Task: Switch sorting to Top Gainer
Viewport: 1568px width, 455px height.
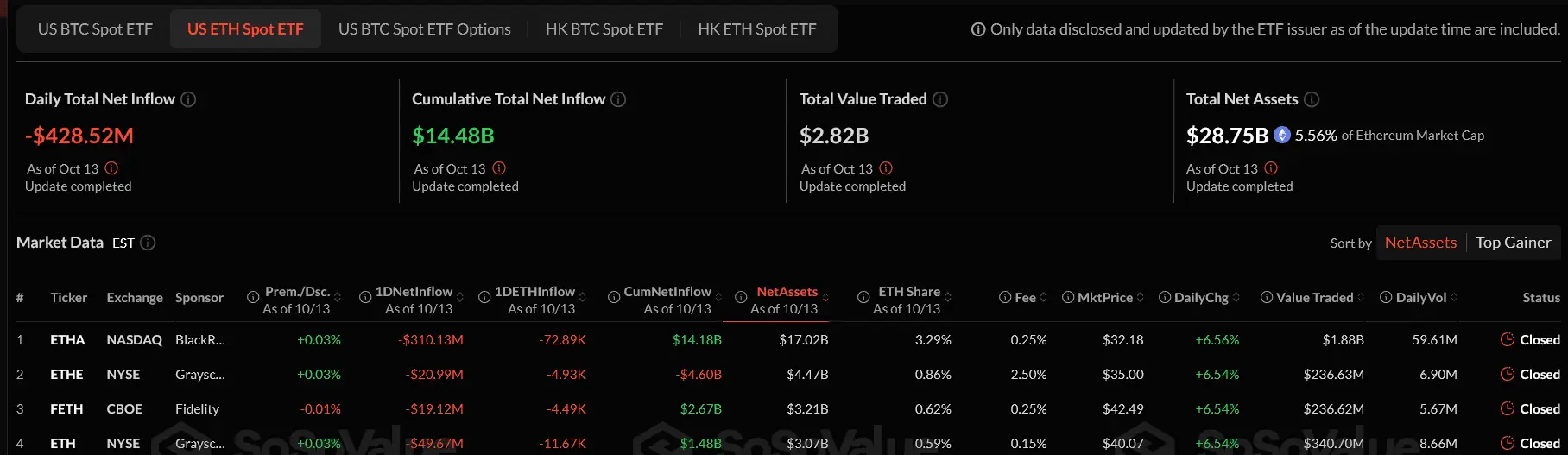Action: pyautogui.click(x=1513, y=243)
